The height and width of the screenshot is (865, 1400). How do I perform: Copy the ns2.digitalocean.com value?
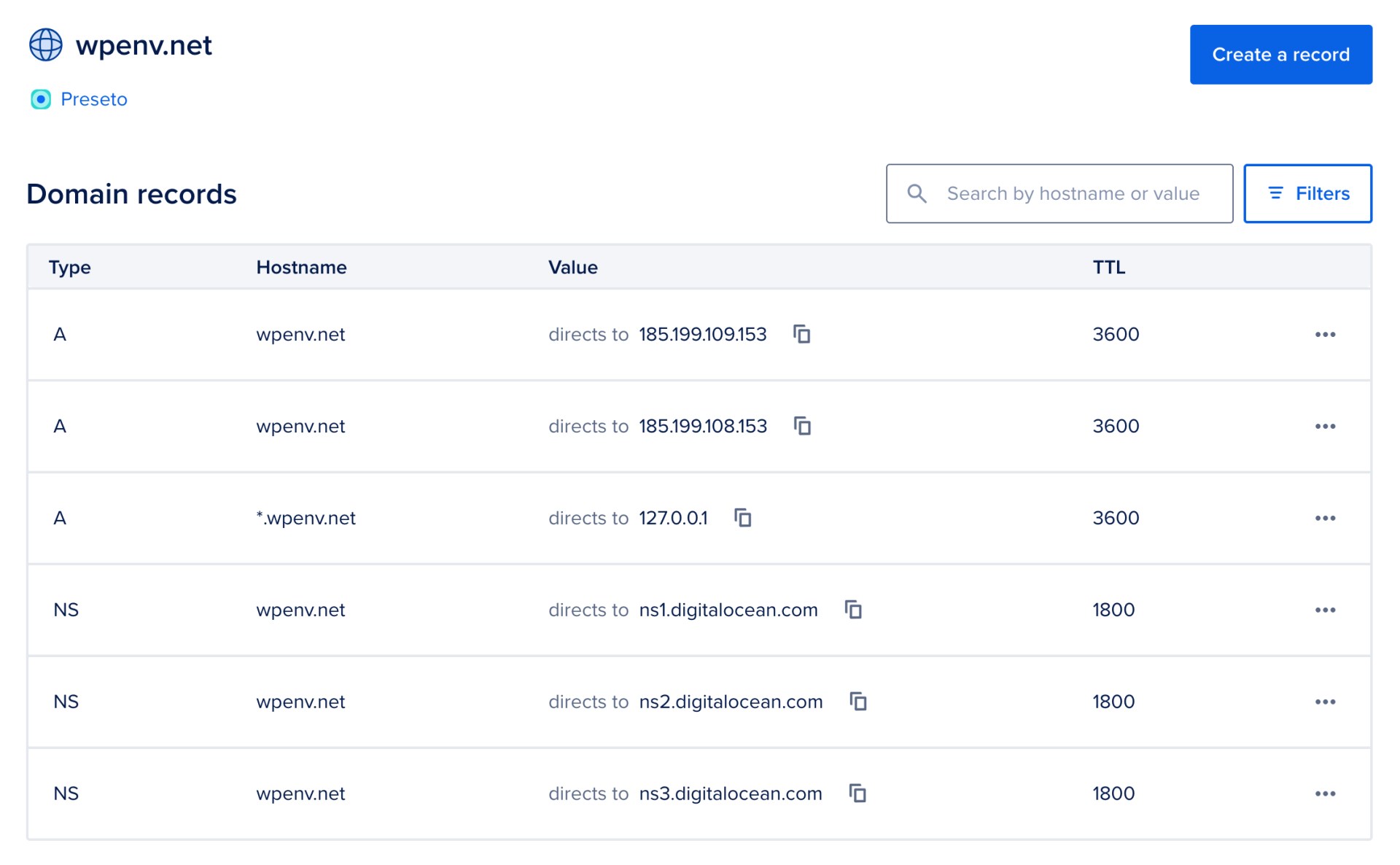coord(859,702)
